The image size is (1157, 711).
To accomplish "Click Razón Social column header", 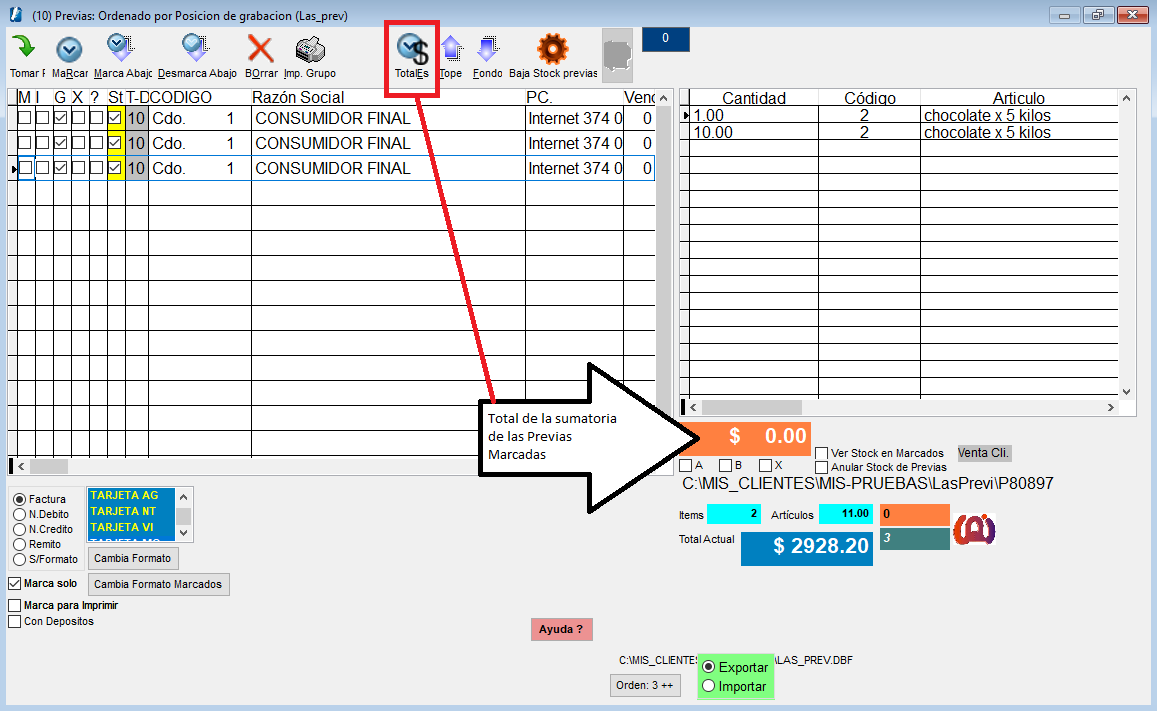I will click(388, 97).
